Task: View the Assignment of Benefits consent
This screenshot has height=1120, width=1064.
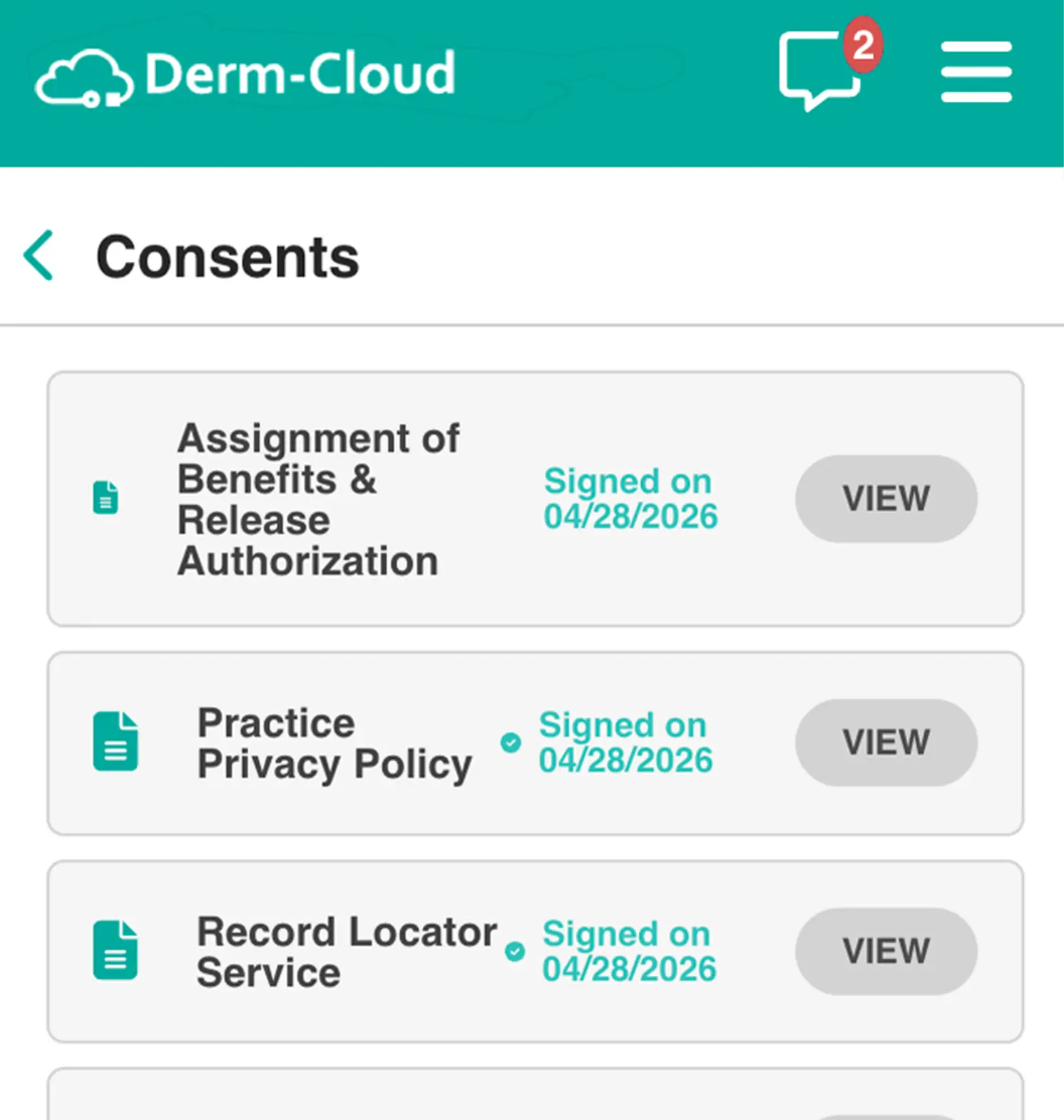Action: click(x=886, y=499)
